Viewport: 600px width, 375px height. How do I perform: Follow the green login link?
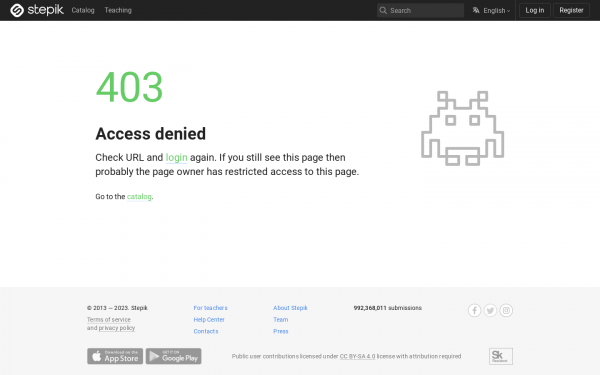pos(176,157)
